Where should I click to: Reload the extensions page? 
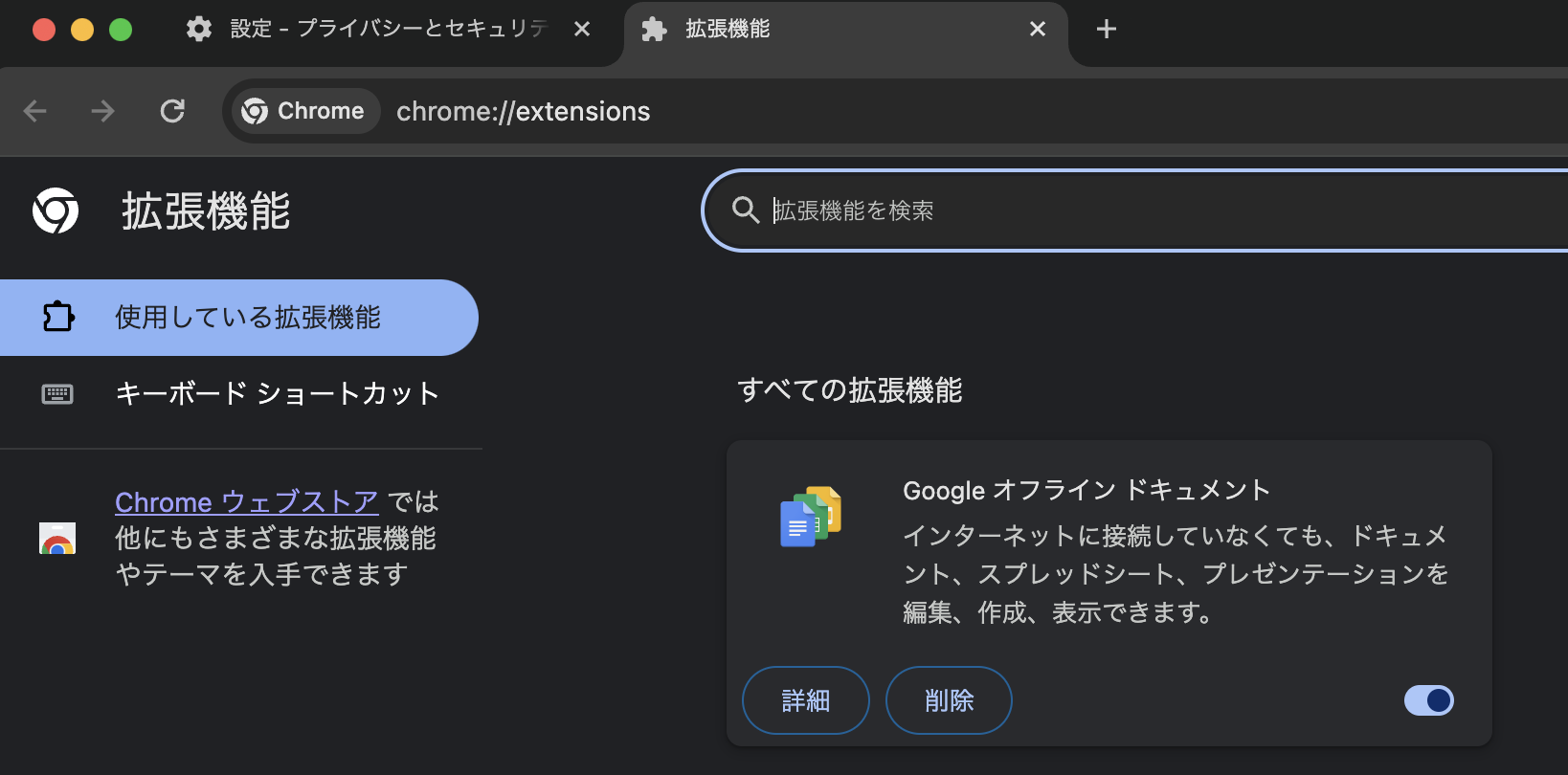pos(172,111)
